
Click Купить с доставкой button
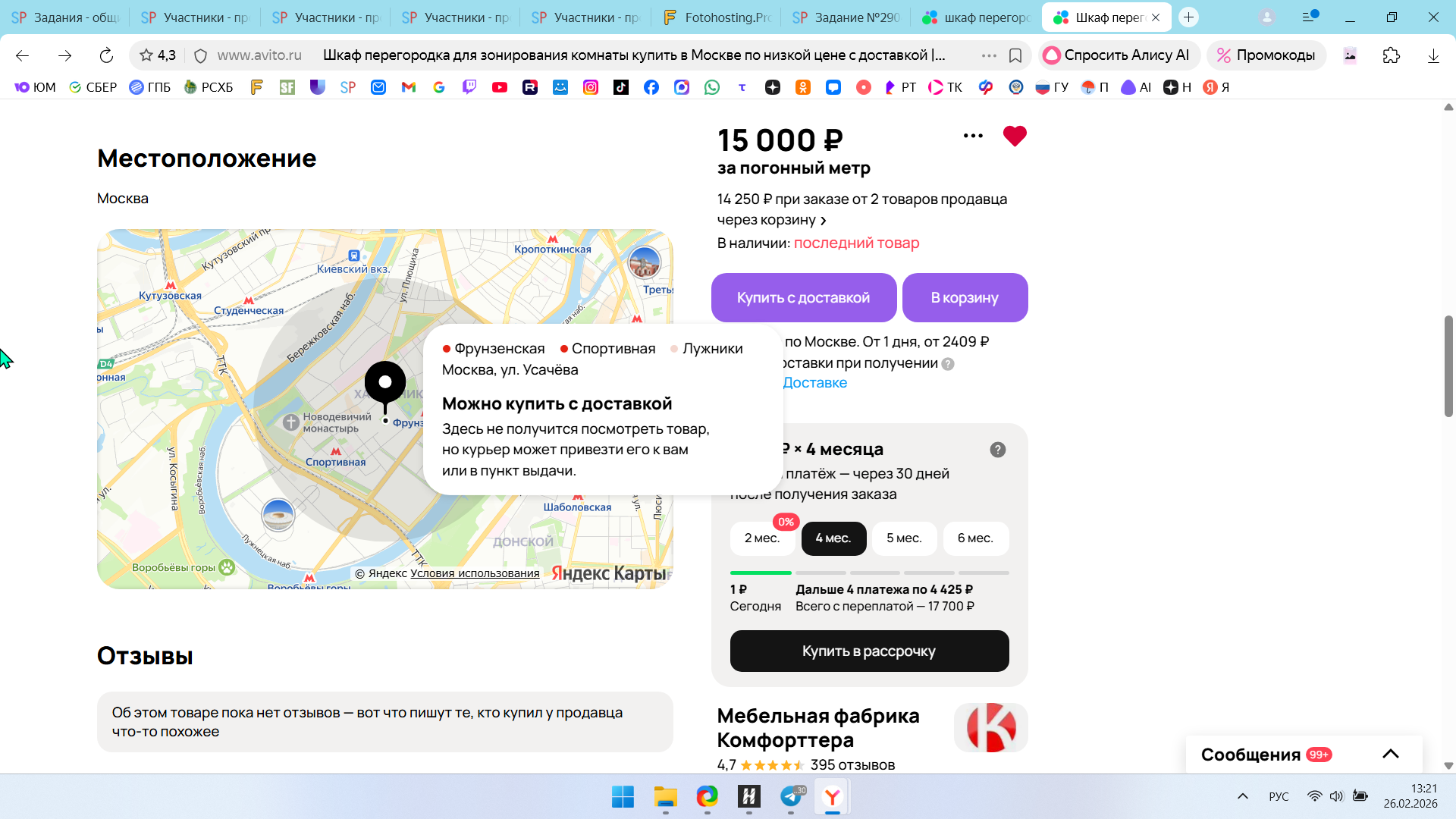pos(803,298)
